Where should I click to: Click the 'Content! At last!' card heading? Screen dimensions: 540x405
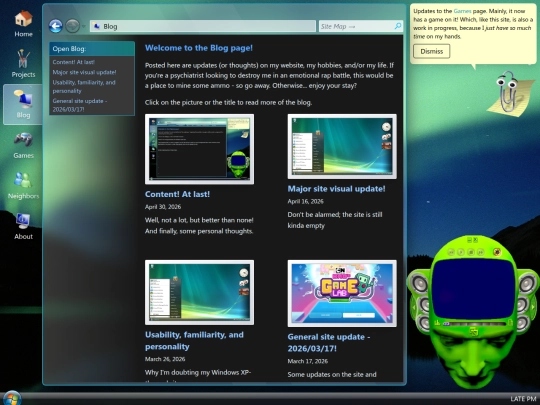(x=177, y=194)
